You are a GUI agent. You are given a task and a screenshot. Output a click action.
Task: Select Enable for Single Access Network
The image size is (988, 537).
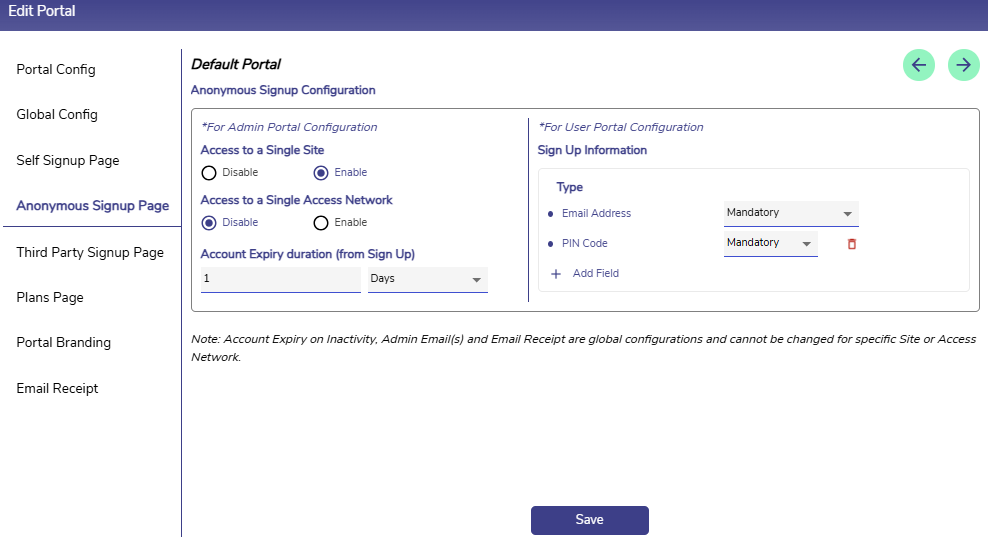[x=321, y=223]
